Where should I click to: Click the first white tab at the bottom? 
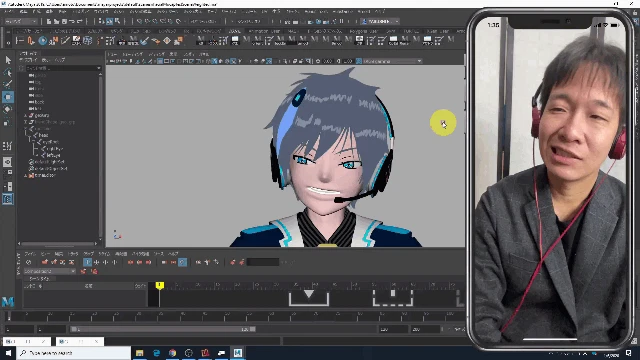27,341
